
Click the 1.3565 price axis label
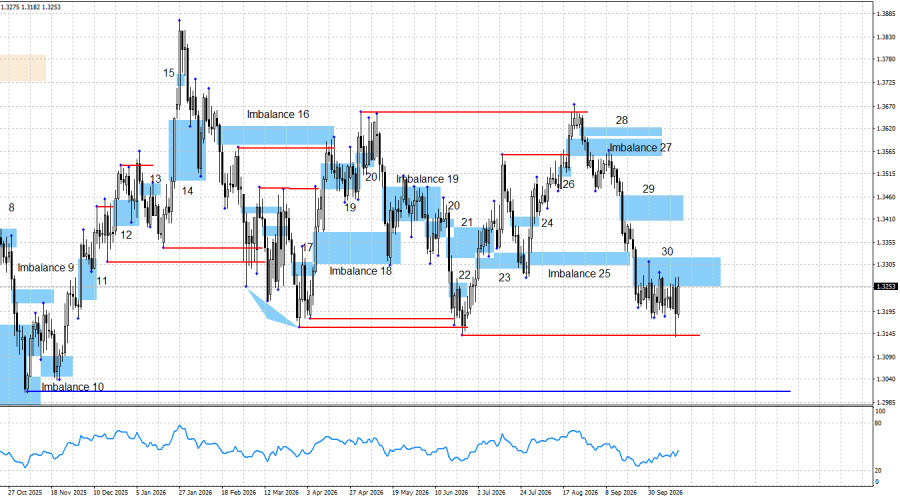tap(886, 152)
